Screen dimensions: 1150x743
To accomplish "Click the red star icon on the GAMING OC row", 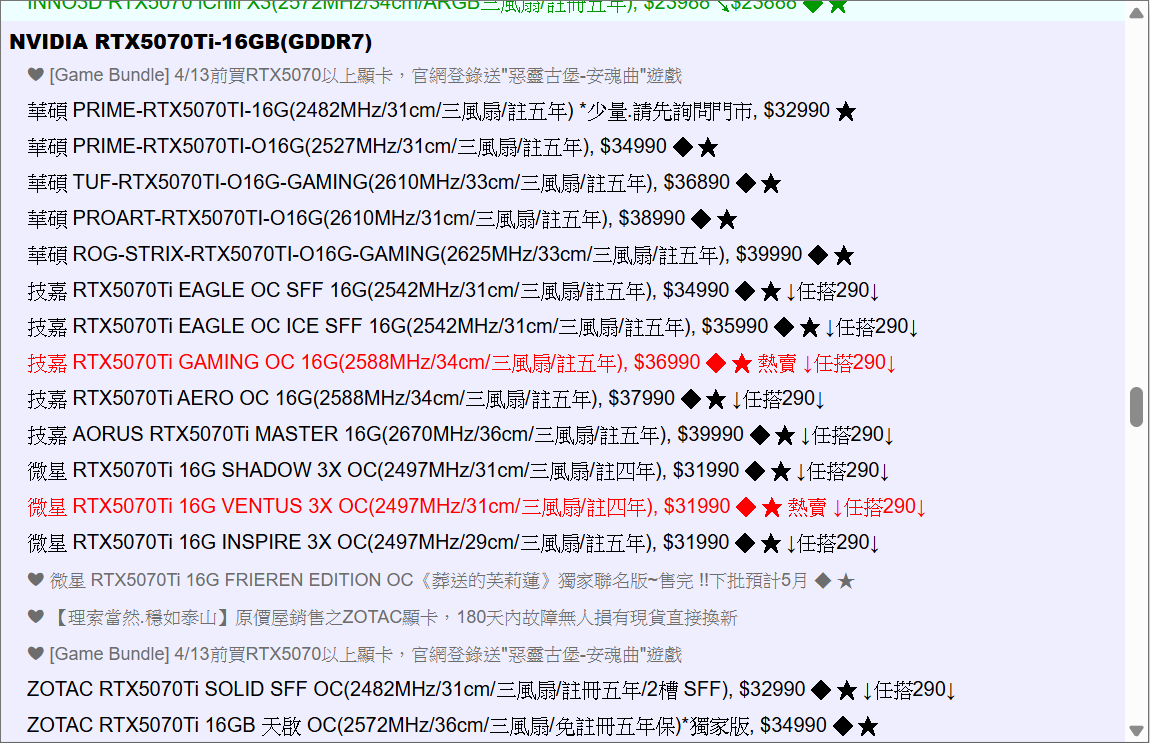I will [x=741, y=363].
